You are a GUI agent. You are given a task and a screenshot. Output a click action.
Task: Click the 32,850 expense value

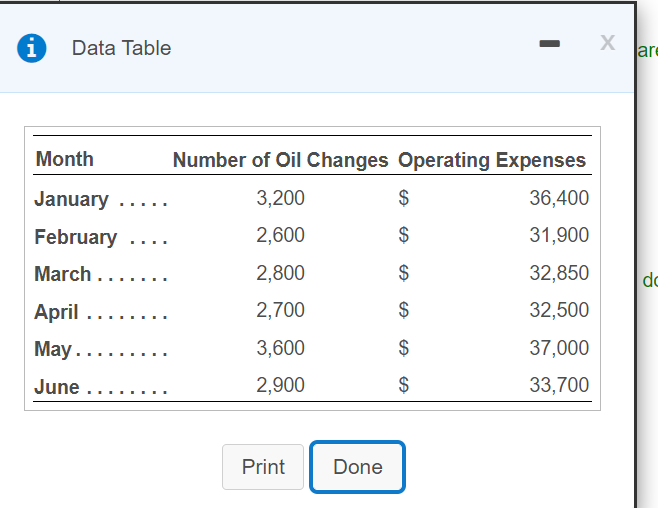point(559,273)
